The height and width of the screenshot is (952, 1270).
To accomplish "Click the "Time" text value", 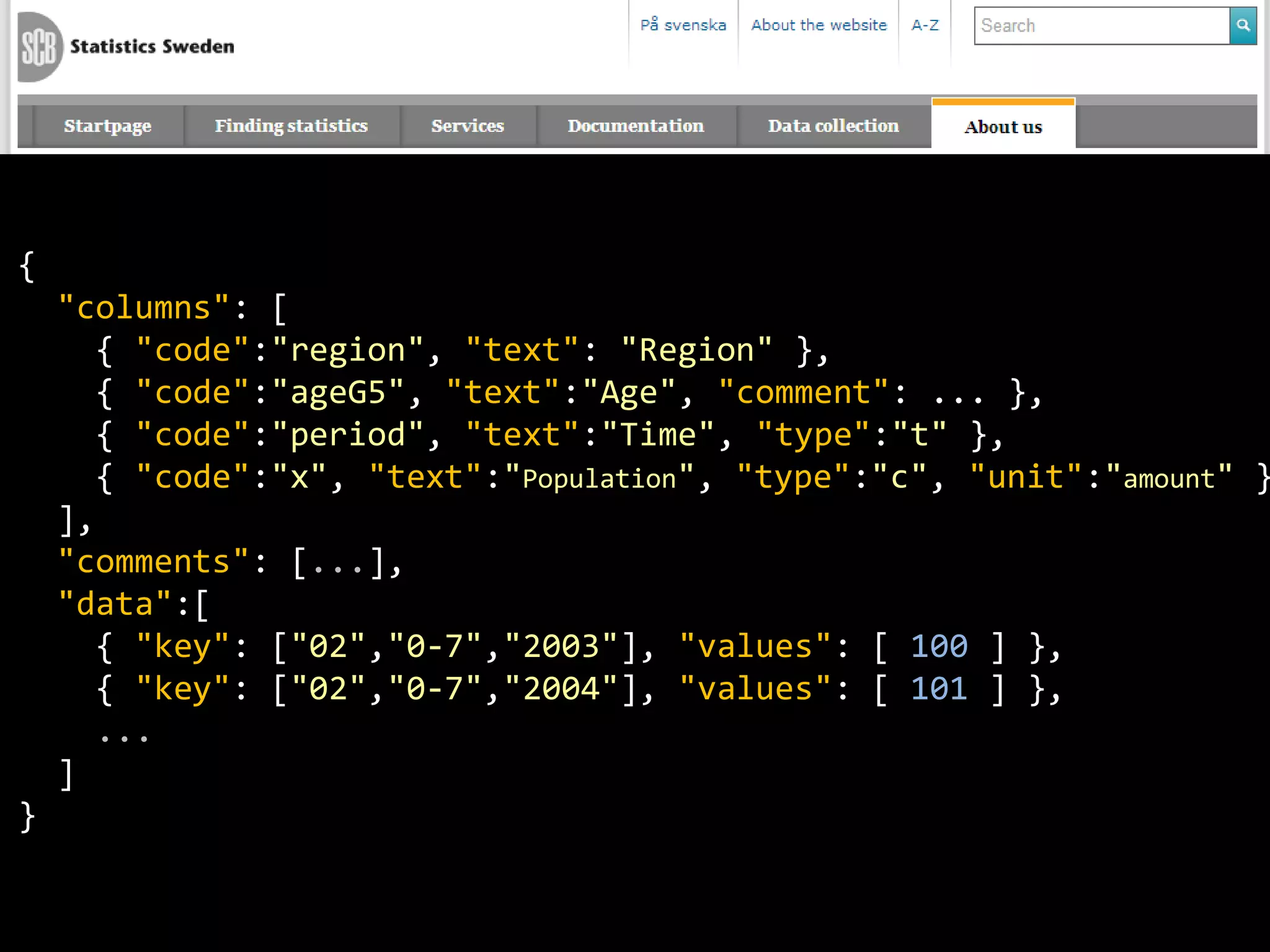I will (x=658, y=434).
